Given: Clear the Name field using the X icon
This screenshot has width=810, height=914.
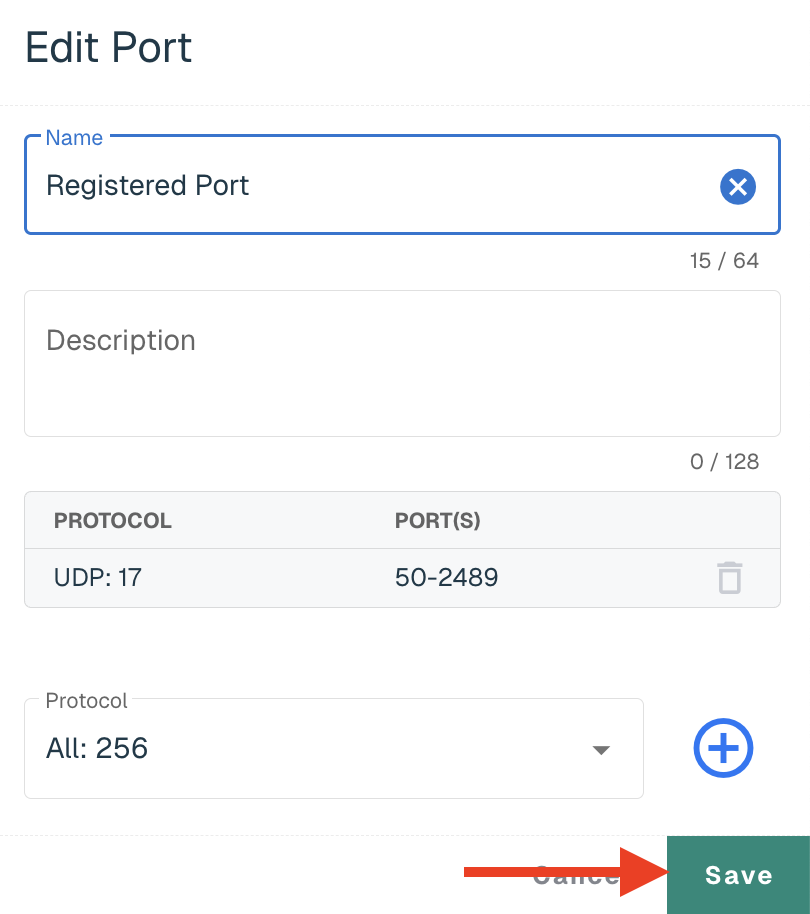Looking at the screenshot, I should 738,187.
